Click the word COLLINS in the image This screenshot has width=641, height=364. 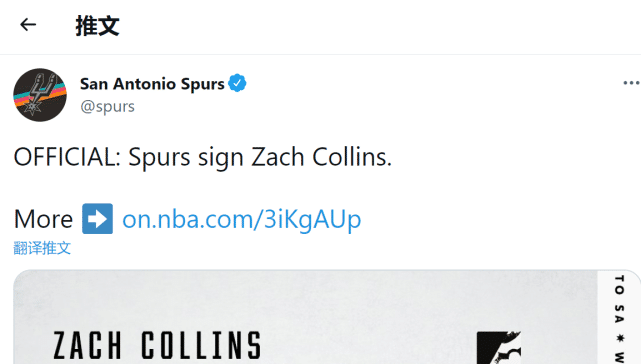tap(201, 346)
